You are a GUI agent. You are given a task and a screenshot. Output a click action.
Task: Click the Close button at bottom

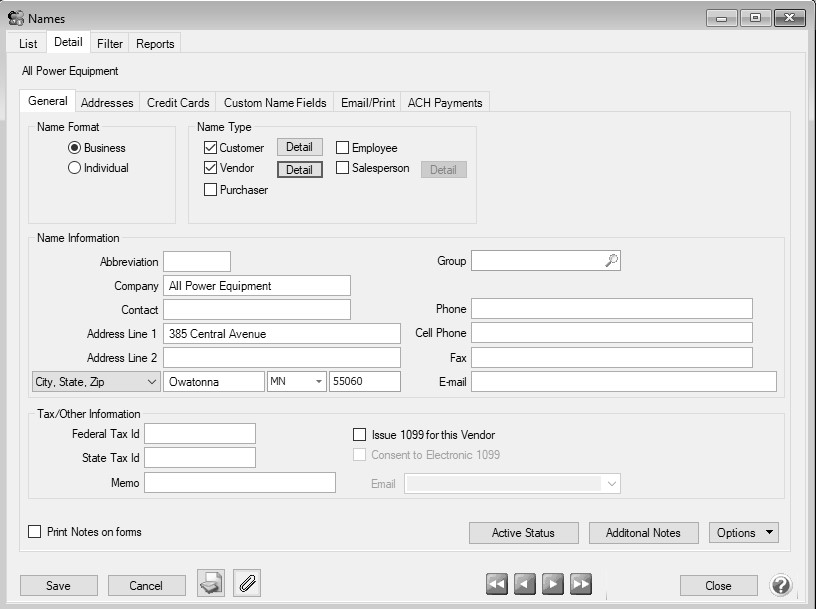(718, 586)
